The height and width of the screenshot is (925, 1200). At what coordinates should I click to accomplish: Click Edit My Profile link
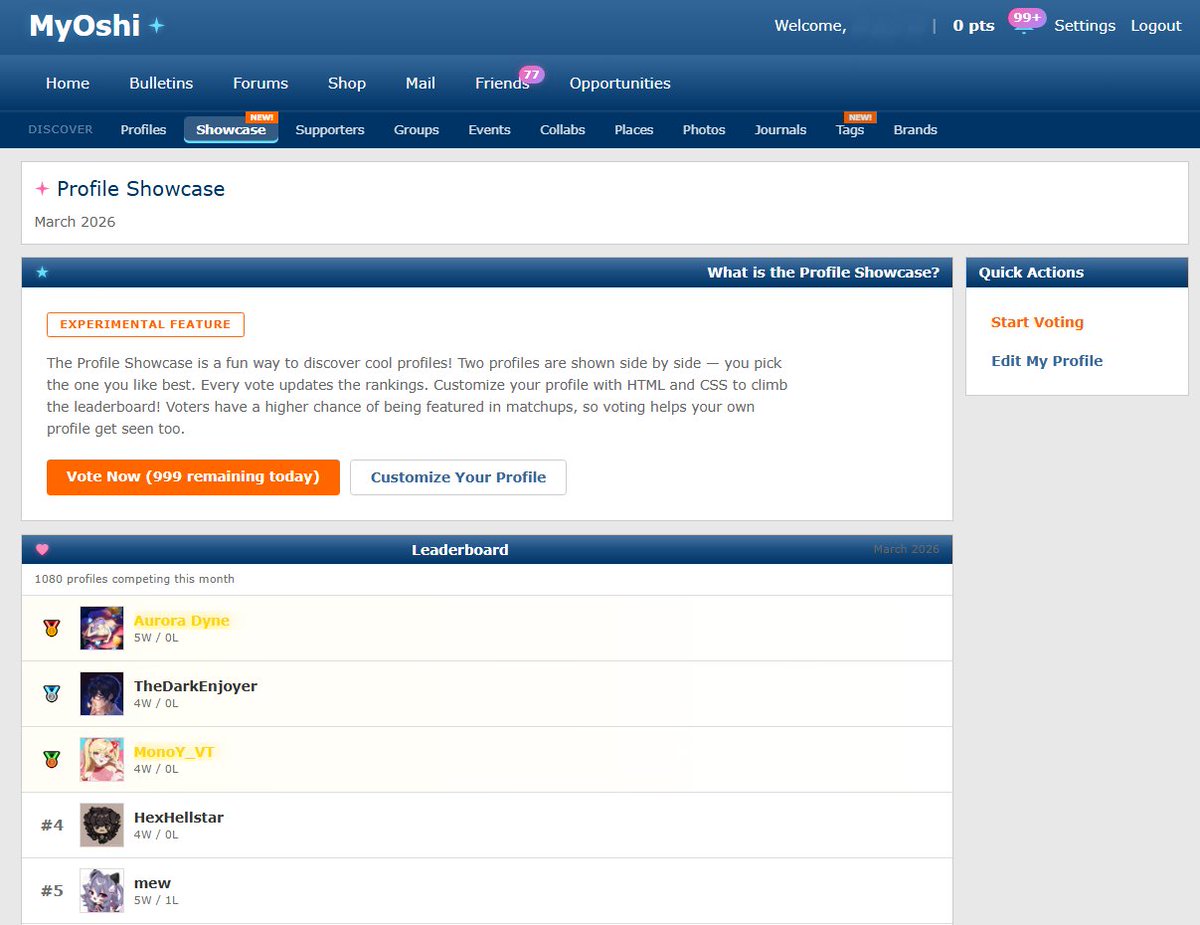(x=1047, y=361)
